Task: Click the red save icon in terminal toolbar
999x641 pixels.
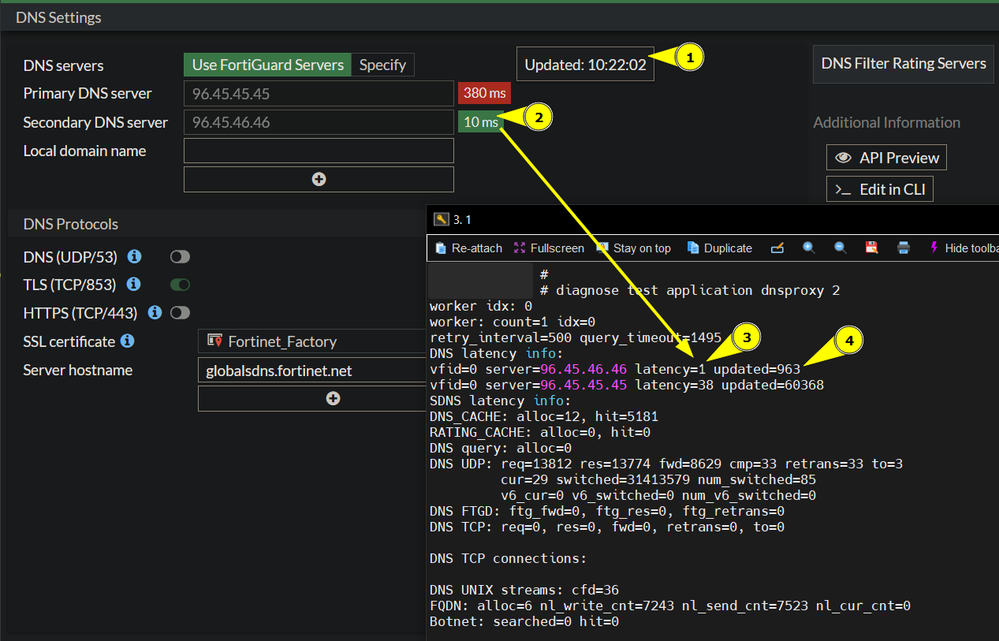Action: pyautogui.click(x=872, y=248)
